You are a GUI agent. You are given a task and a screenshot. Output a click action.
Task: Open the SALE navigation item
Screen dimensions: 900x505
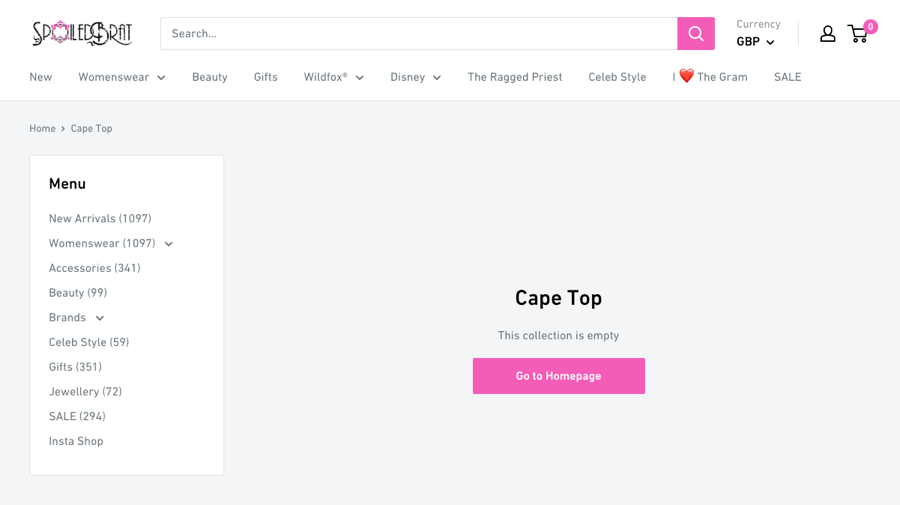pyautogui.click(x=787, y=77)
